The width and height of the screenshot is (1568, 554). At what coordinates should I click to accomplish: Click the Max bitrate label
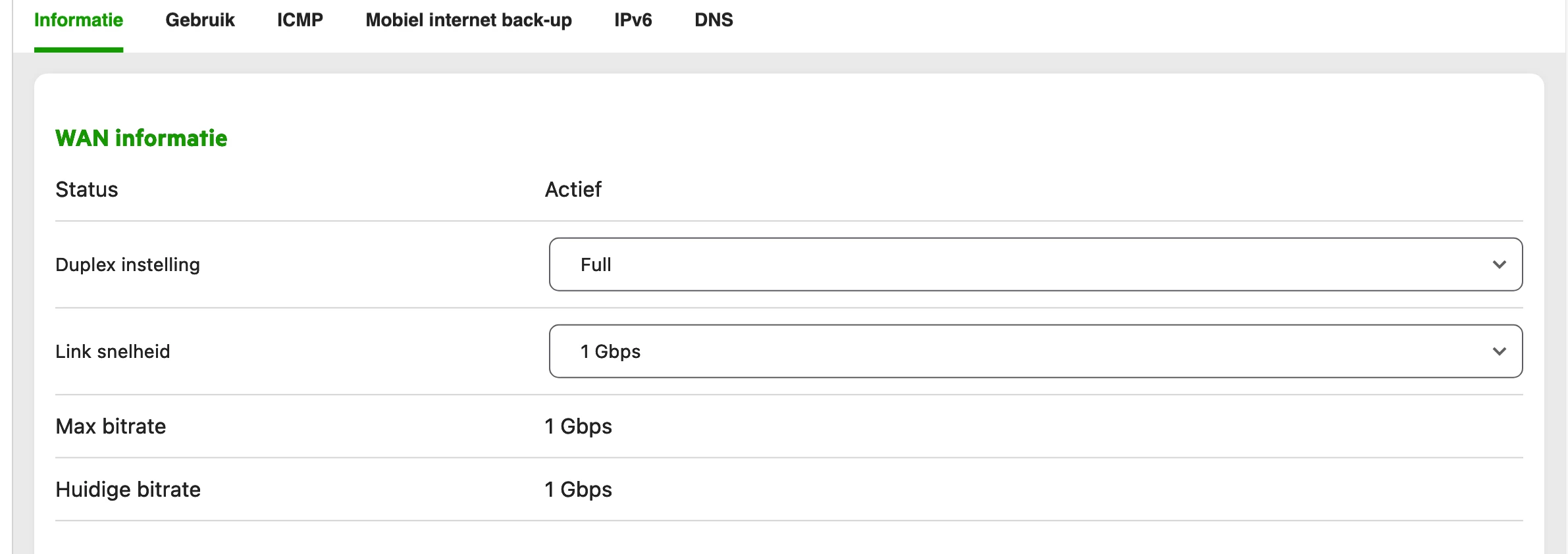[x=111, y=426]
